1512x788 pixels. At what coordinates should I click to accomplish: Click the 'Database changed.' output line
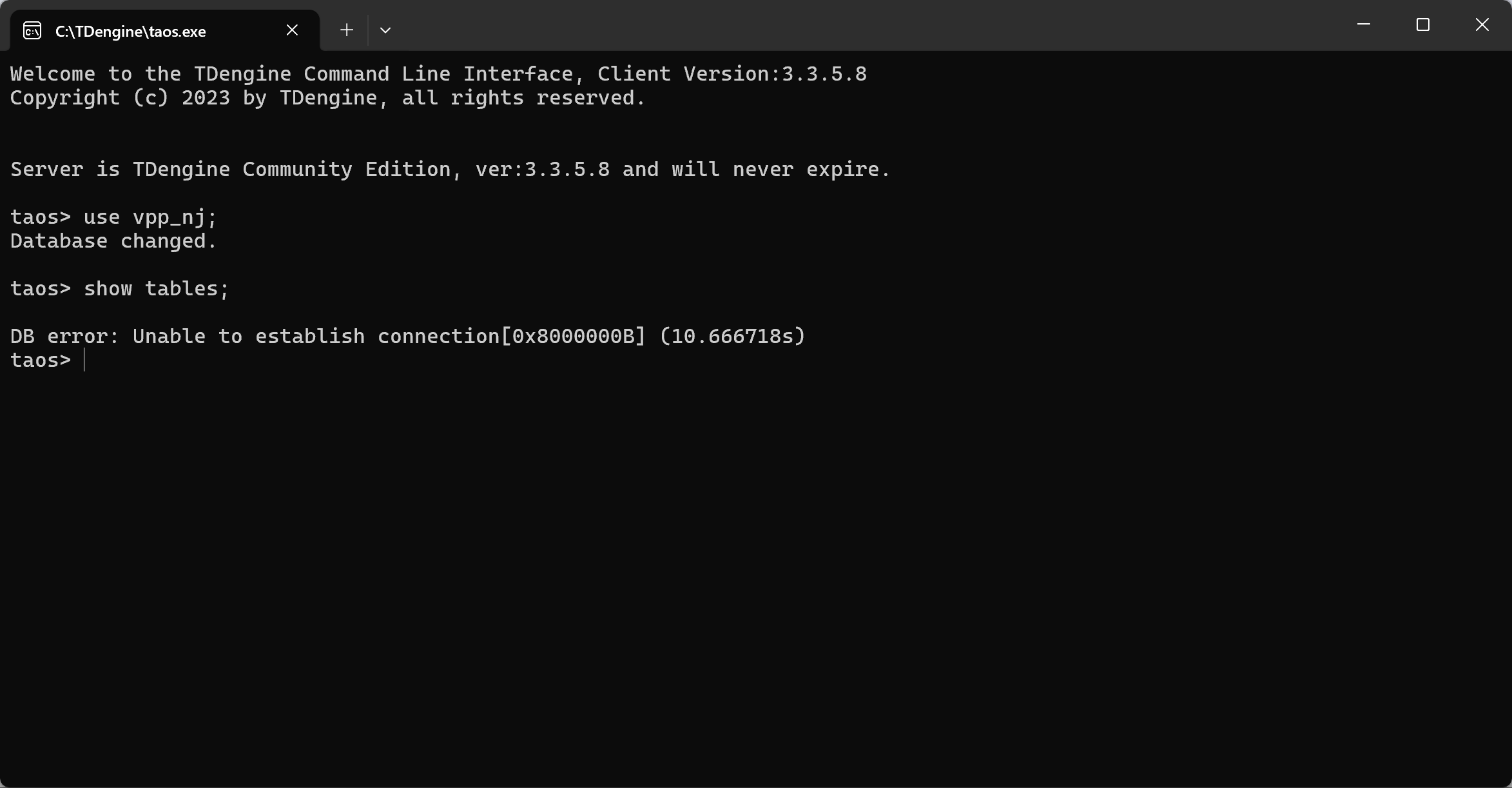tap(113, 241)
